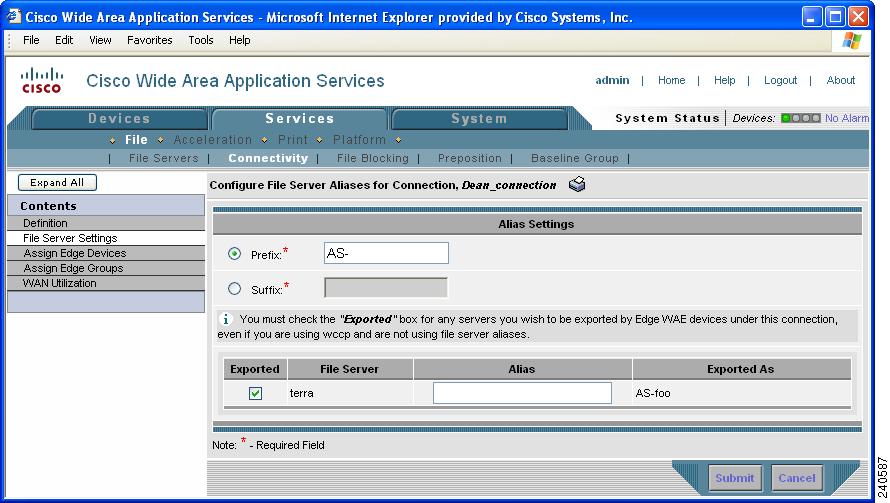Click the Cisco logo

pos(41,80)
